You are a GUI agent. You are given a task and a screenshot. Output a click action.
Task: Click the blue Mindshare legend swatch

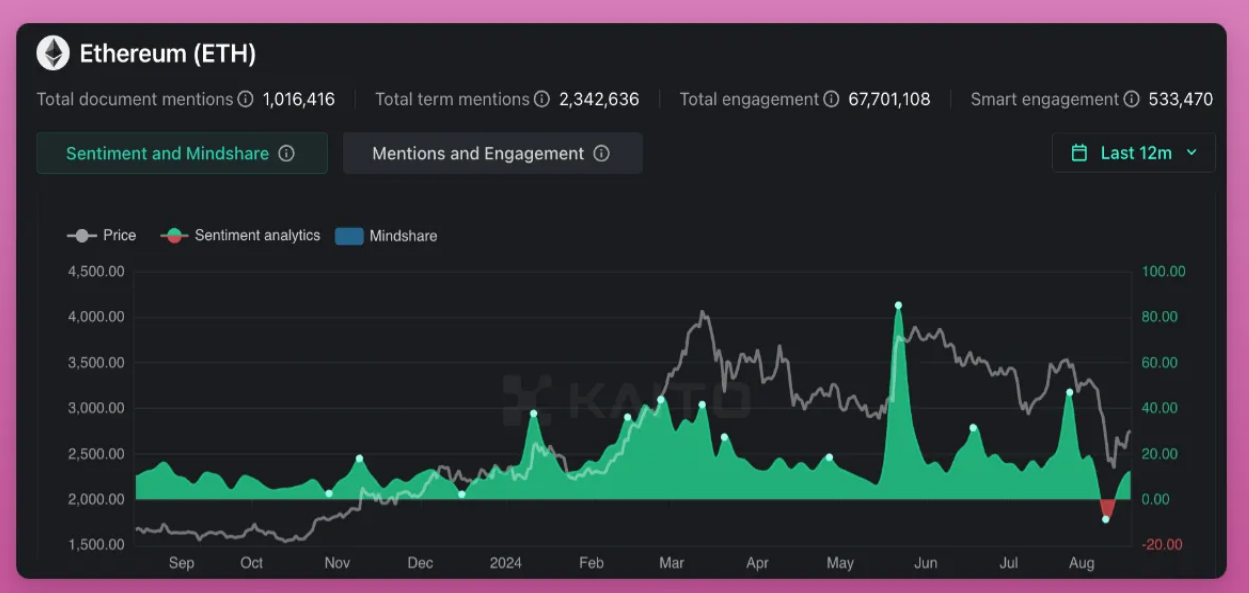coord(348,236)
